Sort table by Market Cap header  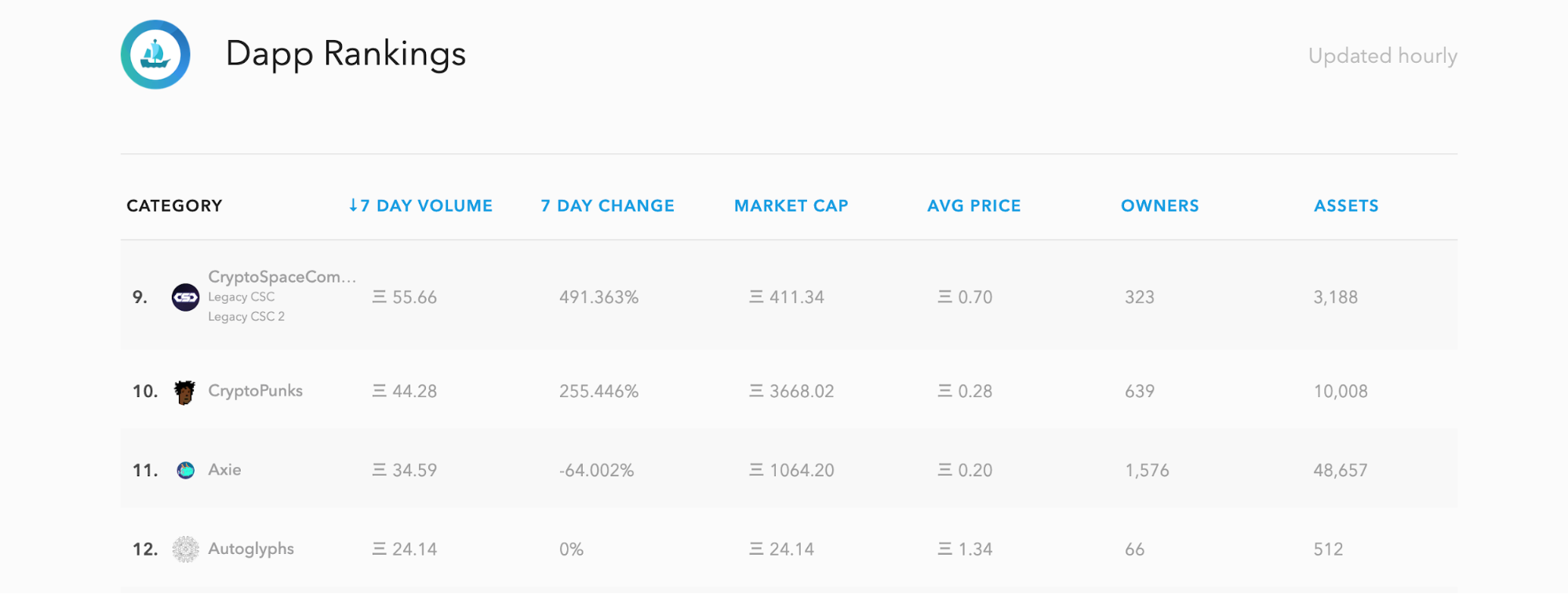click(x=791, y=206)
